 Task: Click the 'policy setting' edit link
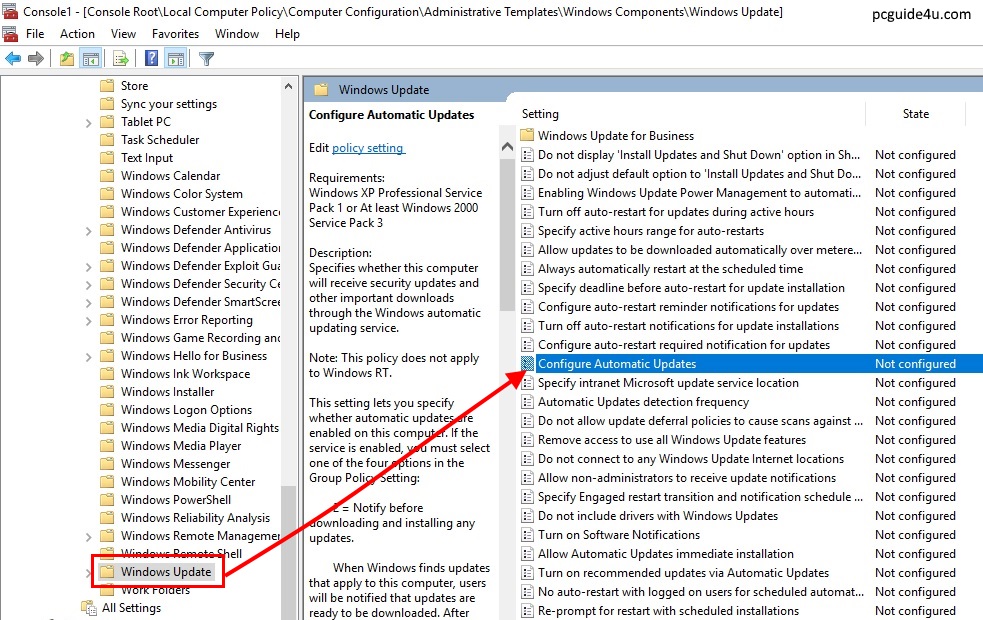click(x=368, y=148)
